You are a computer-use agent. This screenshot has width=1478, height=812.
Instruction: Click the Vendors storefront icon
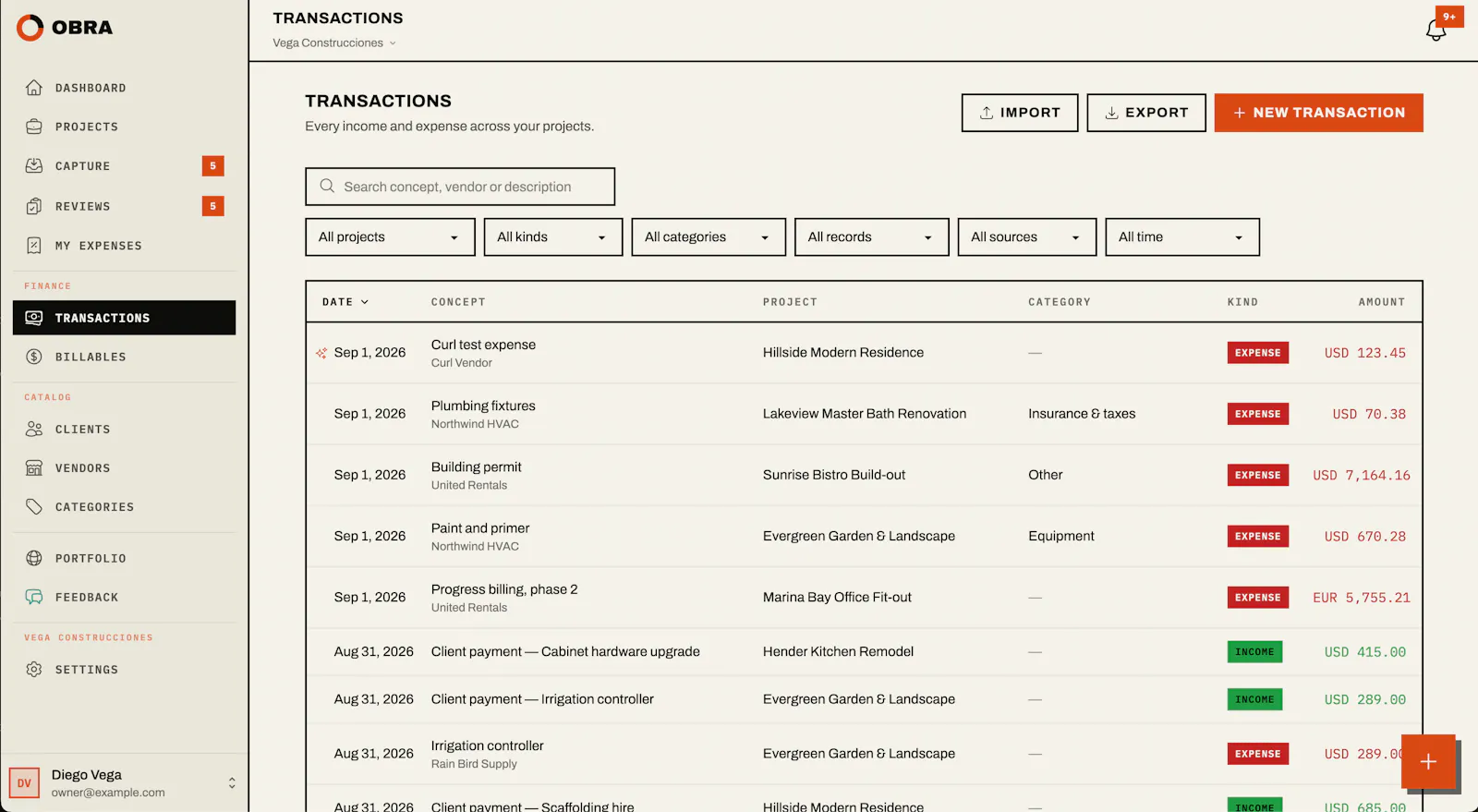coord(34,468)
